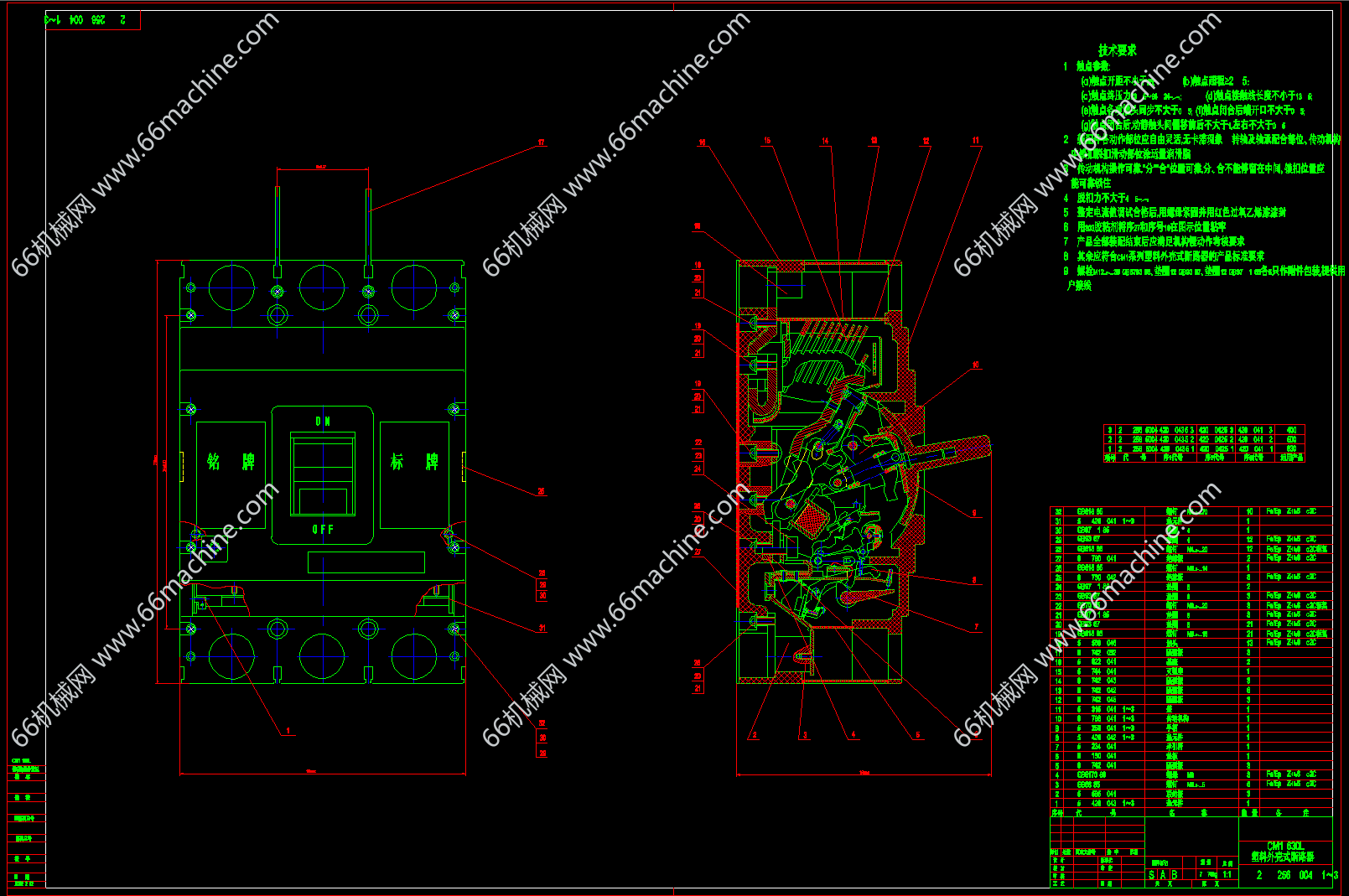
Task: Select the 铭牌 nameplate rectangle
Action: (231, 474)
